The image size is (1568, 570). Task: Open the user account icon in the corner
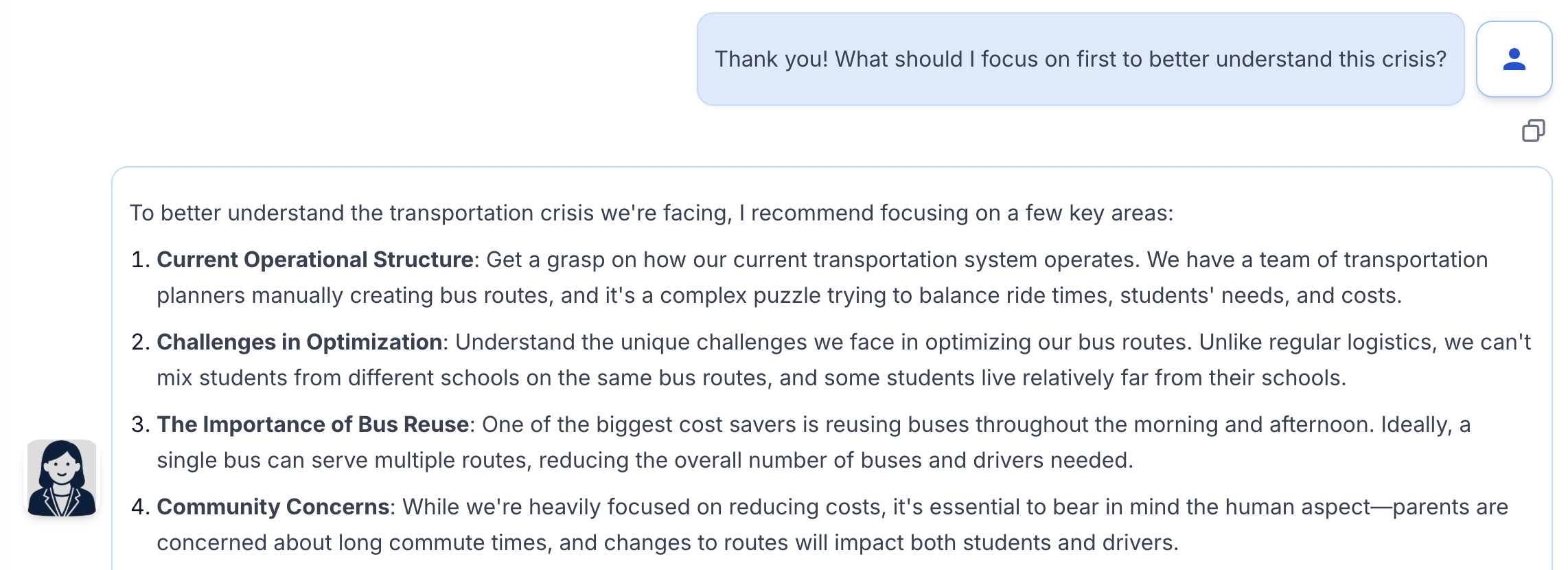pos(1514,60)
